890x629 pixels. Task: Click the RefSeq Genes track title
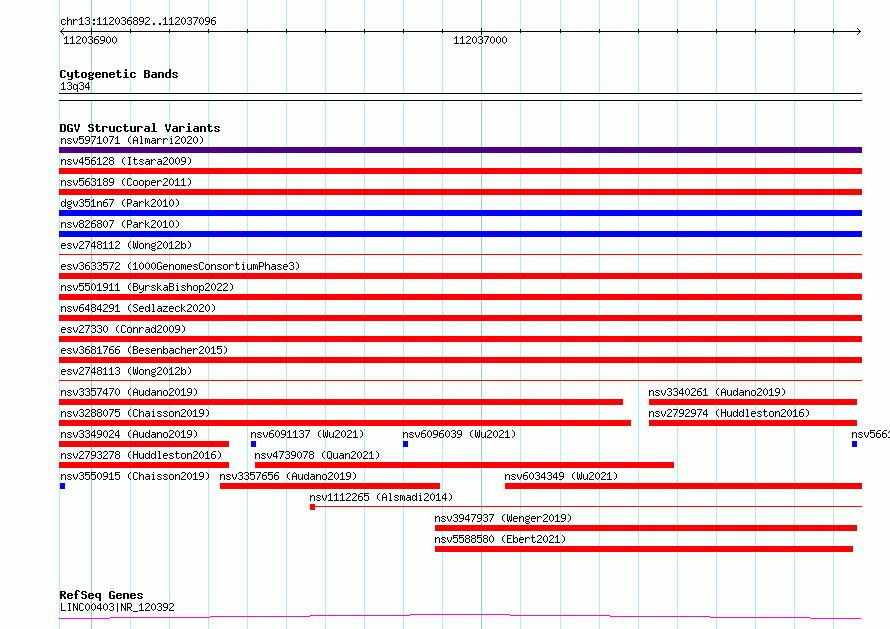[x=101, y=595]
